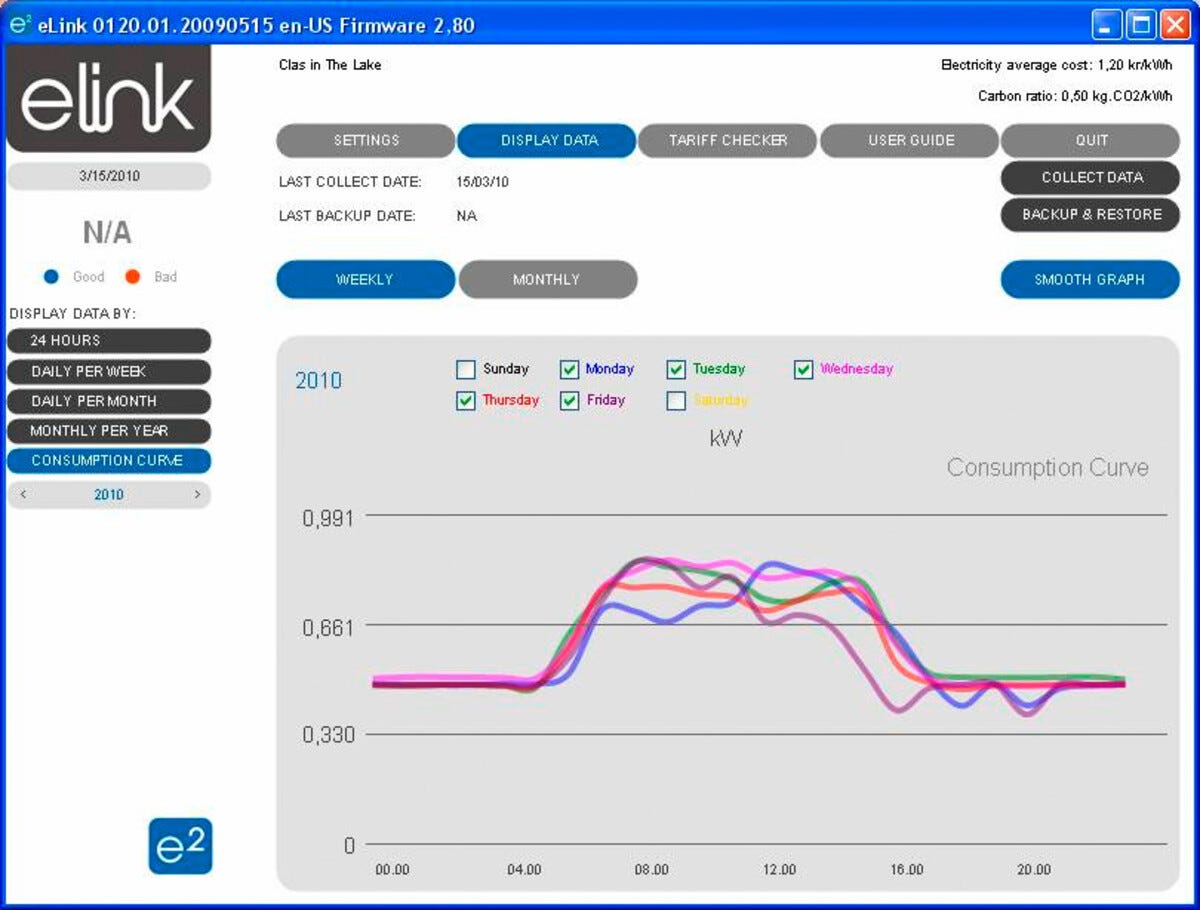Select Daily Per Week display mode
1200x910 pixels.
click(x=109, y=372)
